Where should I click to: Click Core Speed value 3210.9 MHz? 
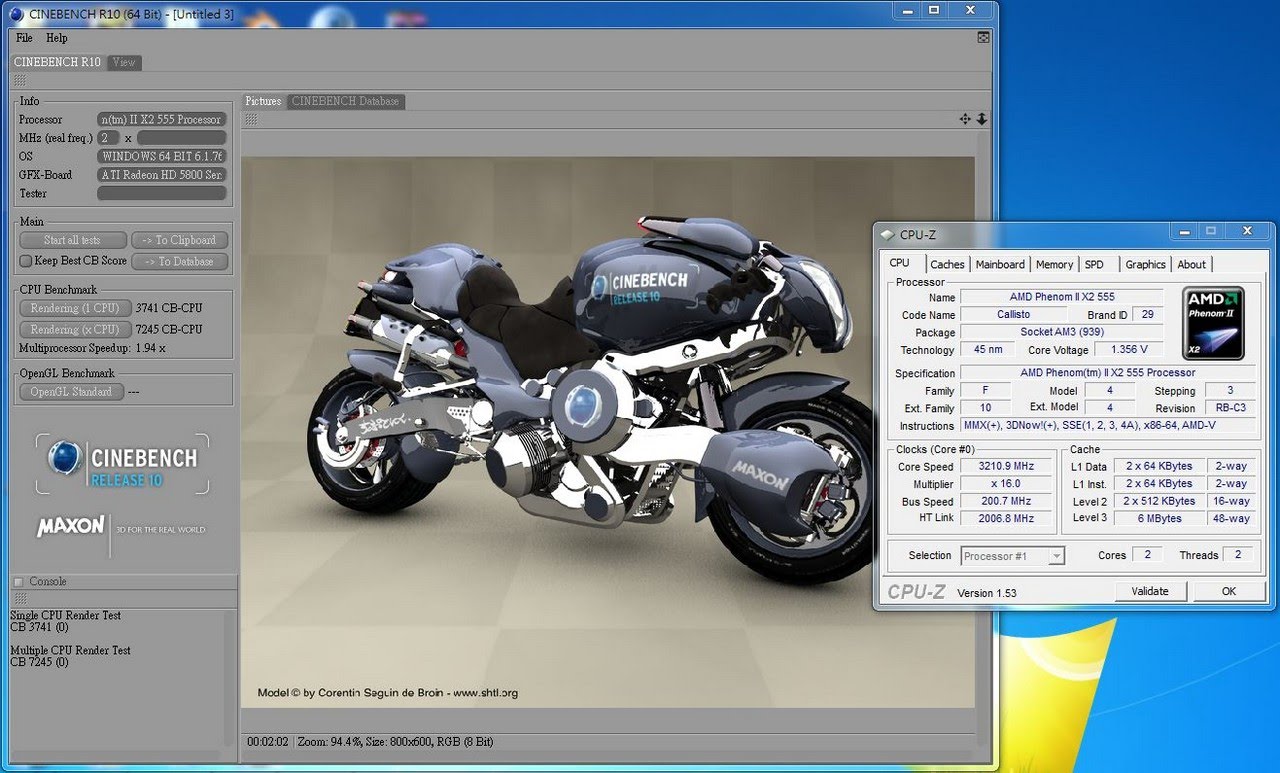pyautogui.click(x=1005, y=467)
